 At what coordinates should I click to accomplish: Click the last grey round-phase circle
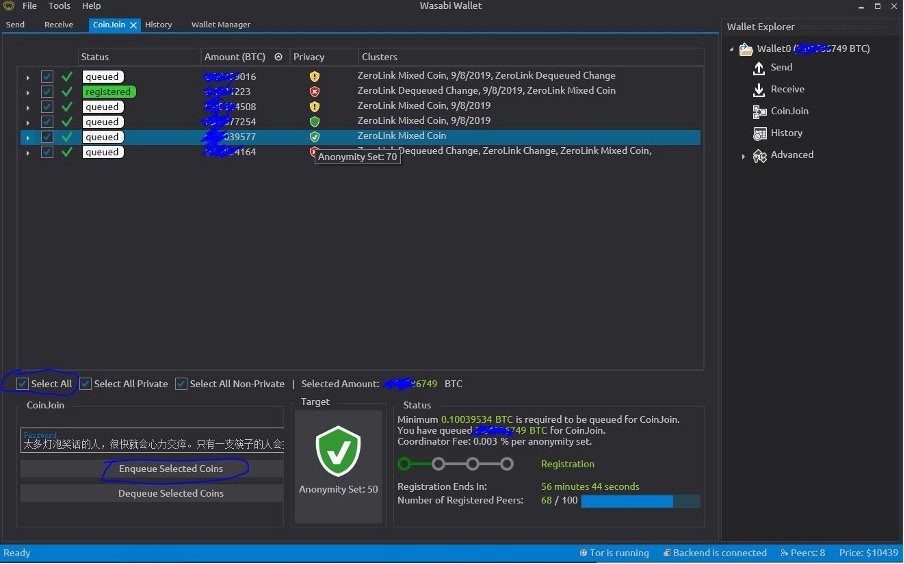507,464
